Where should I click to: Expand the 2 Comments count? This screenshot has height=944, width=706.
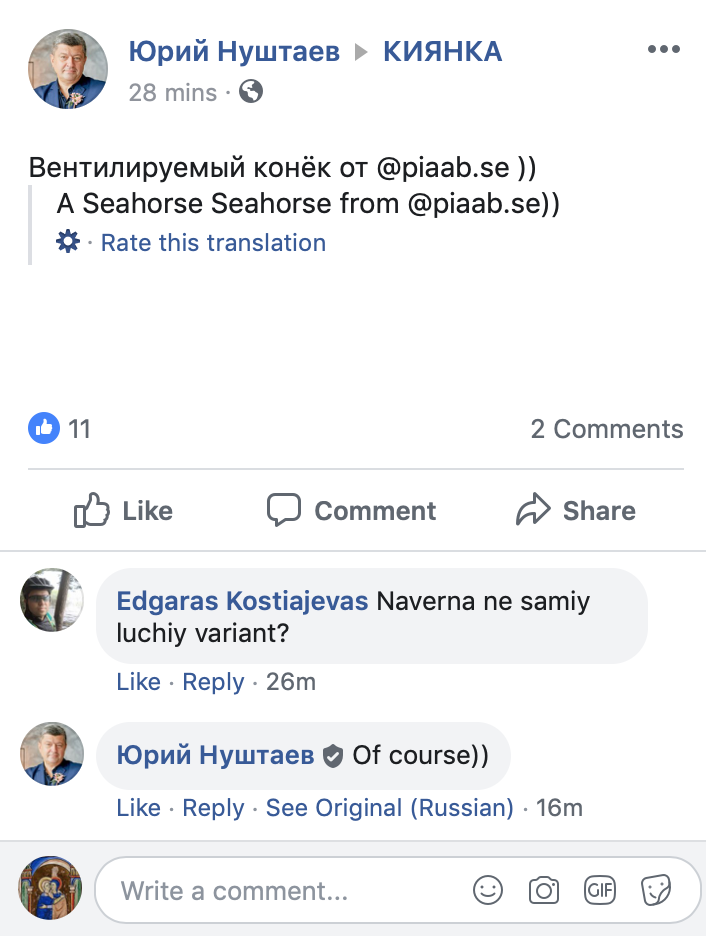[606, 429]
